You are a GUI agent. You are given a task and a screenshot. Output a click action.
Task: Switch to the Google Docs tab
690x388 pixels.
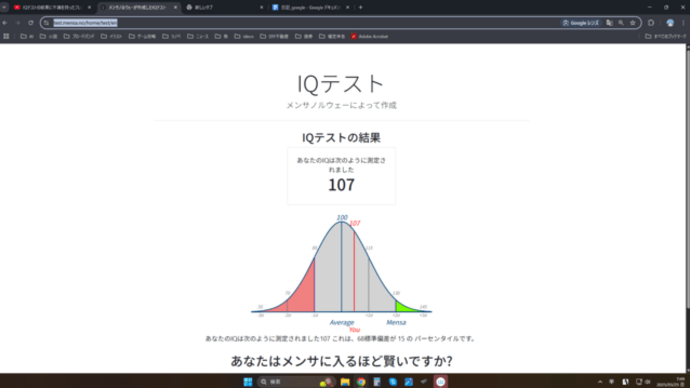click(x=311, y=7)
